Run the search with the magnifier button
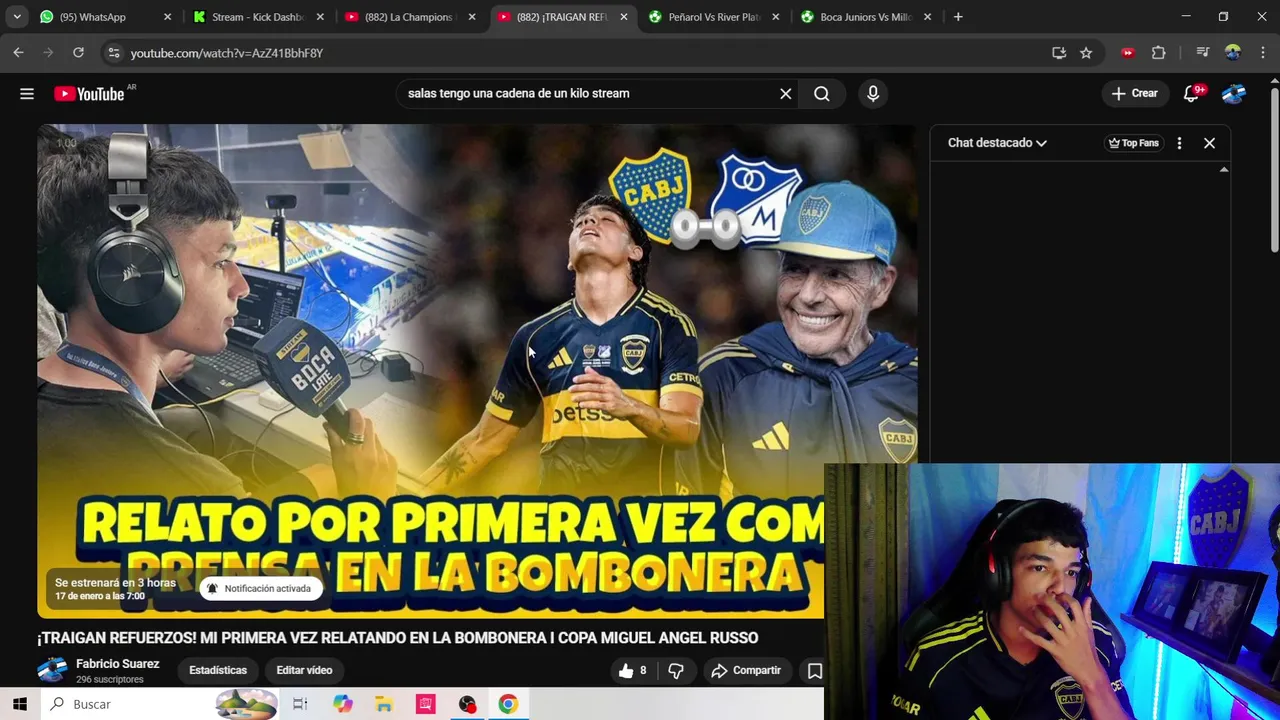Viewport: 1280px width, 720px height. (x=822, y=94)
